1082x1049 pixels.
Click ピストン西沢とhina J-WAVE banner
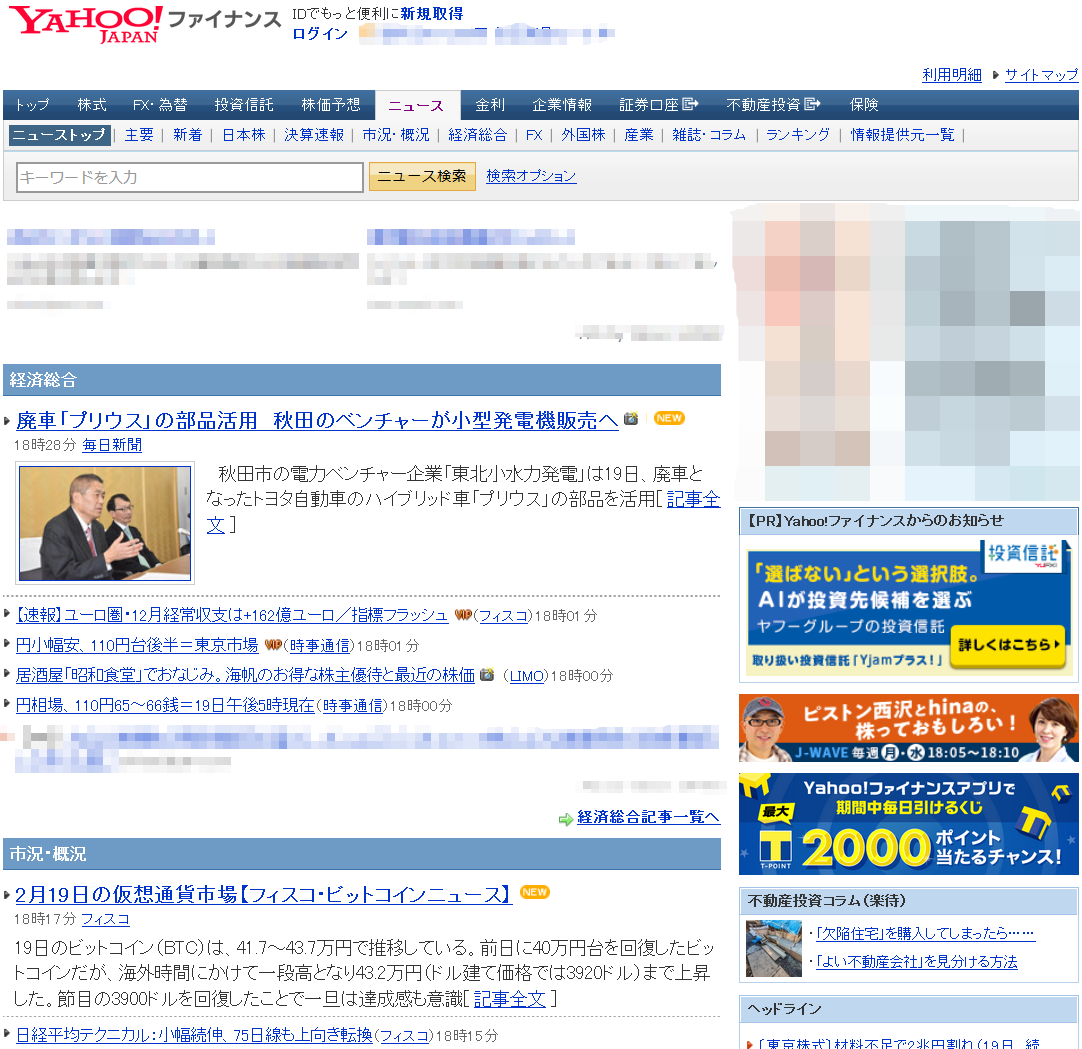click(x=908, y=728)
